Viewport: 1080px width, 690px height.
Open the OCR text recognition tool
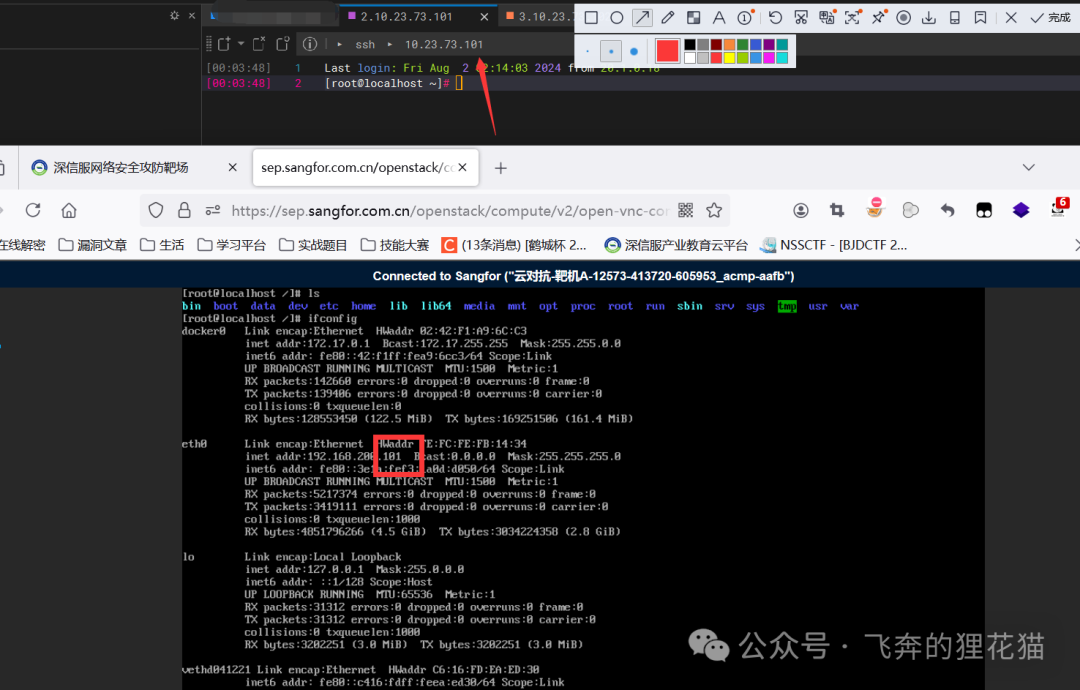click(x=852, y=18)
